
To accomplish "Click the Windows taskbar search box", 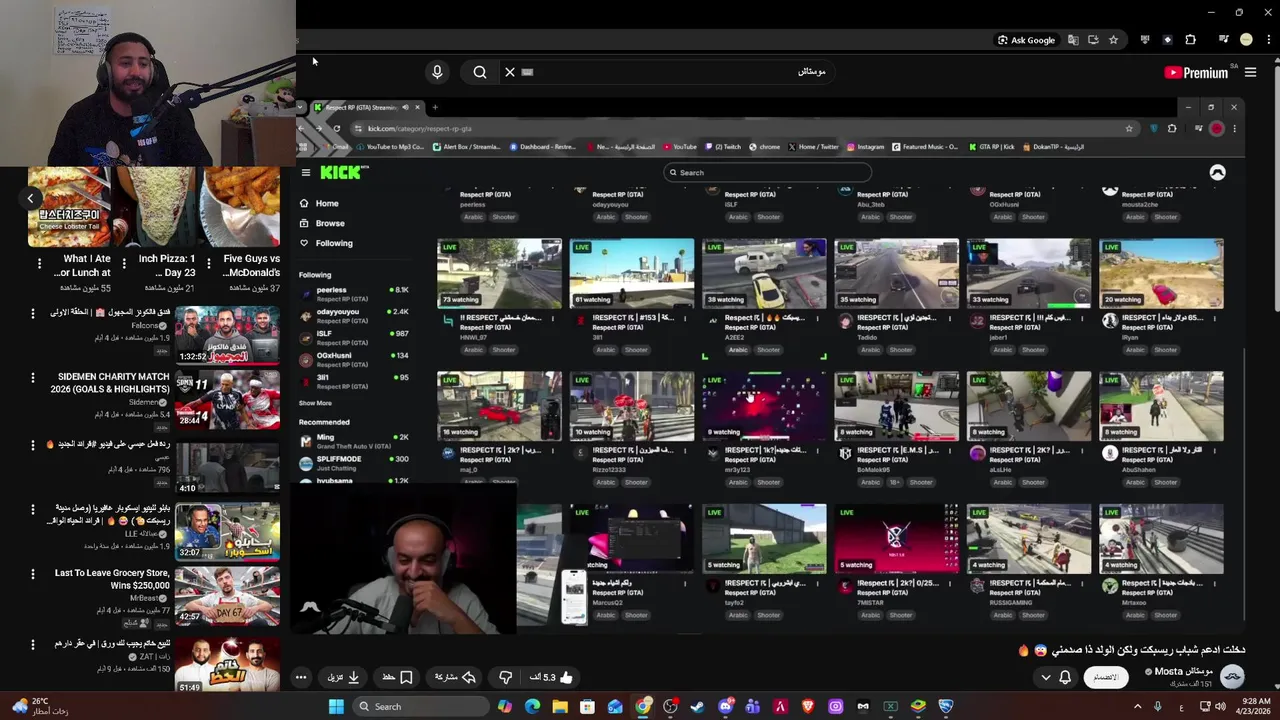I will [x=419, y=706].
